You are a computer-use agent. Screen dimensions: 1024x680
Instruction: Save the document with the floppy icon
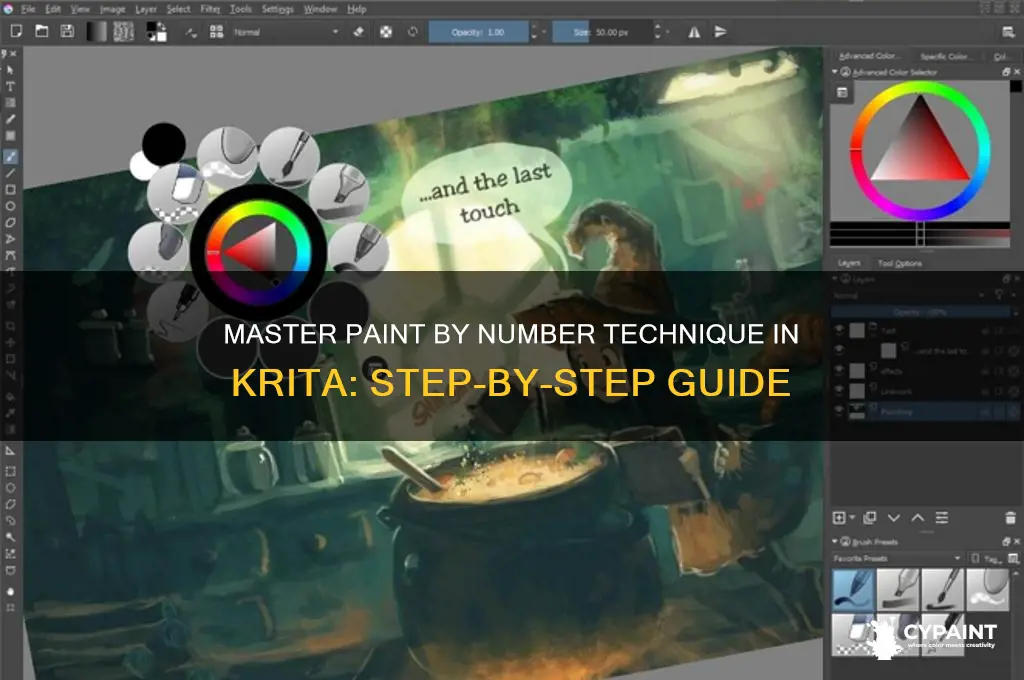[67, 31]
